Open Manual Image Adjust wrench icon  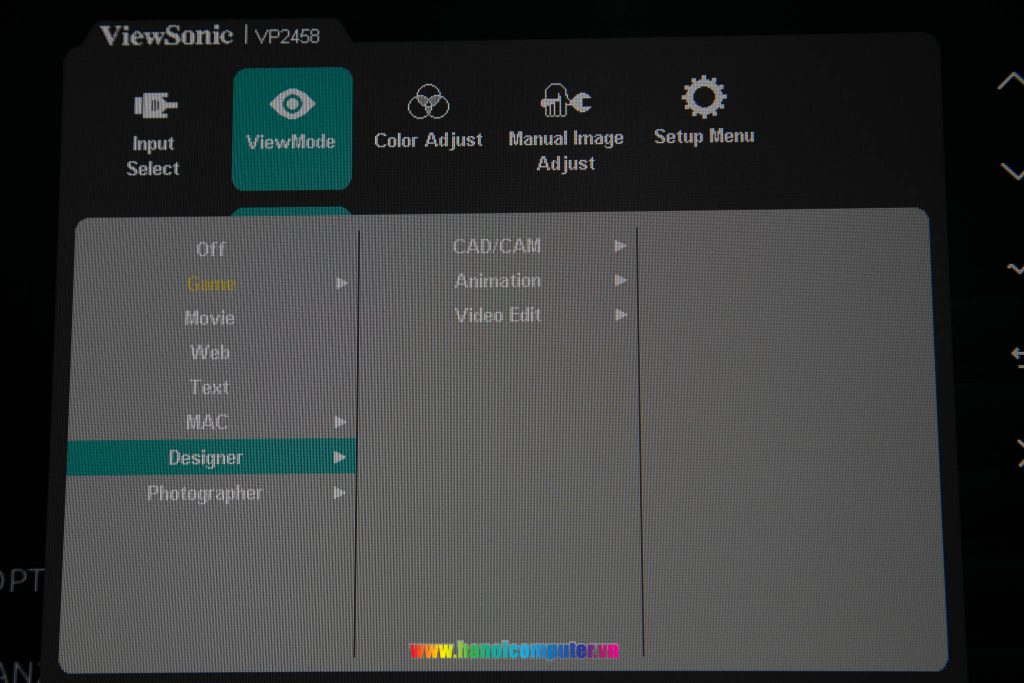(566, 100)
